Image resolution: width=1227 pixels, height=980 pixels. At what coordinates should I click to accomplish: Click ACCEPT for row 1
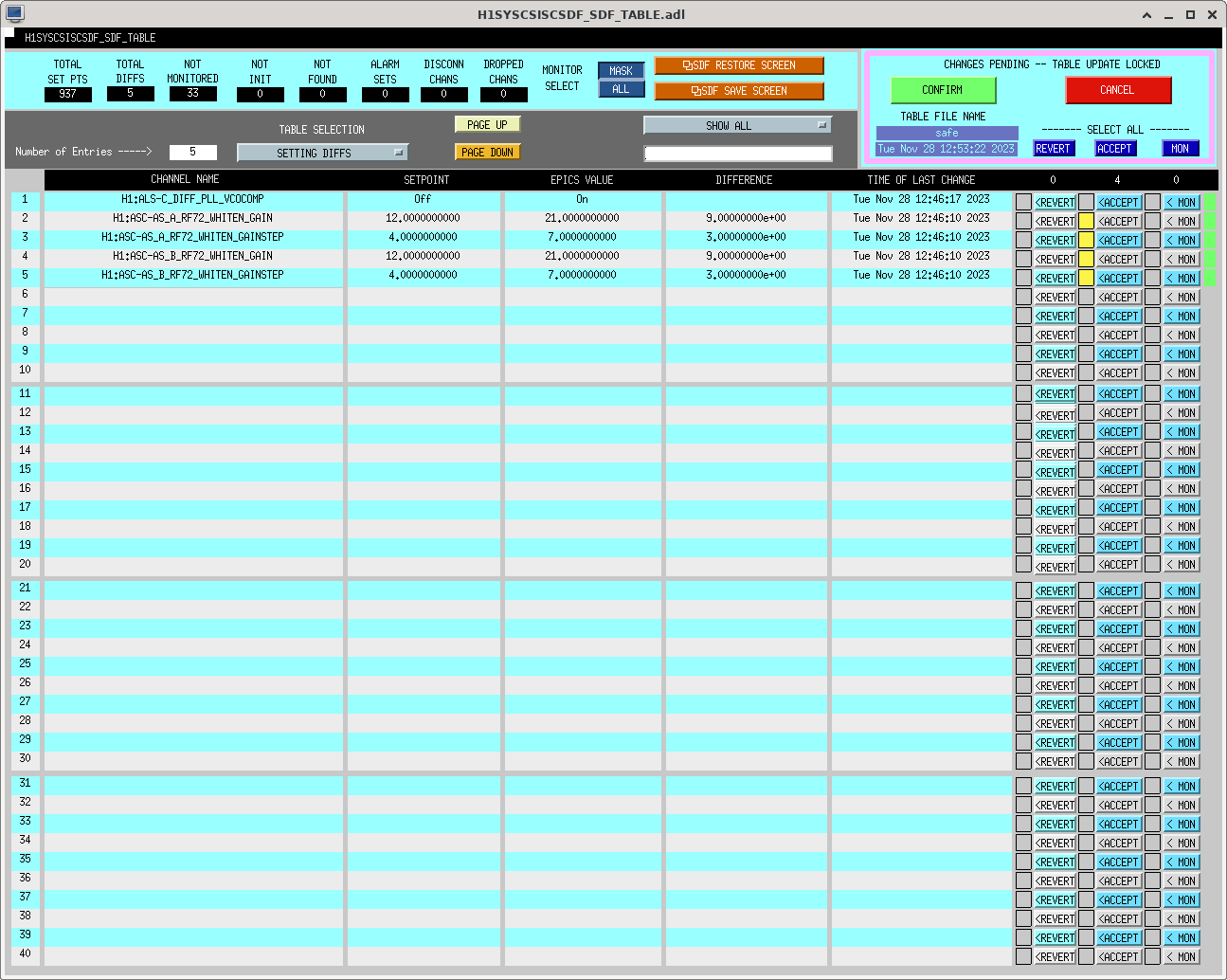tap(1119, 203)
